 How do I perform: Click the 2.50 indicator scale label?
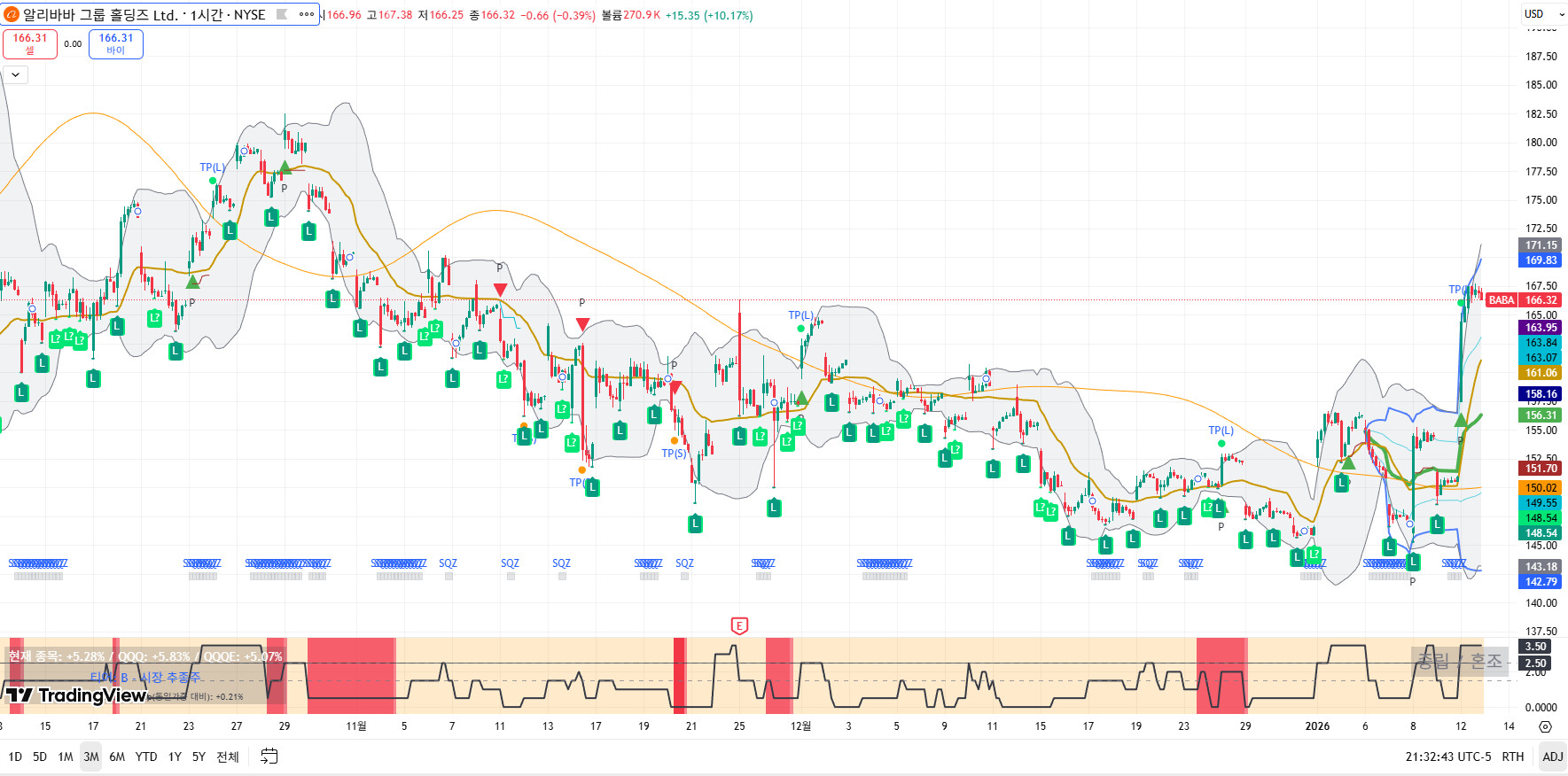1536,663
